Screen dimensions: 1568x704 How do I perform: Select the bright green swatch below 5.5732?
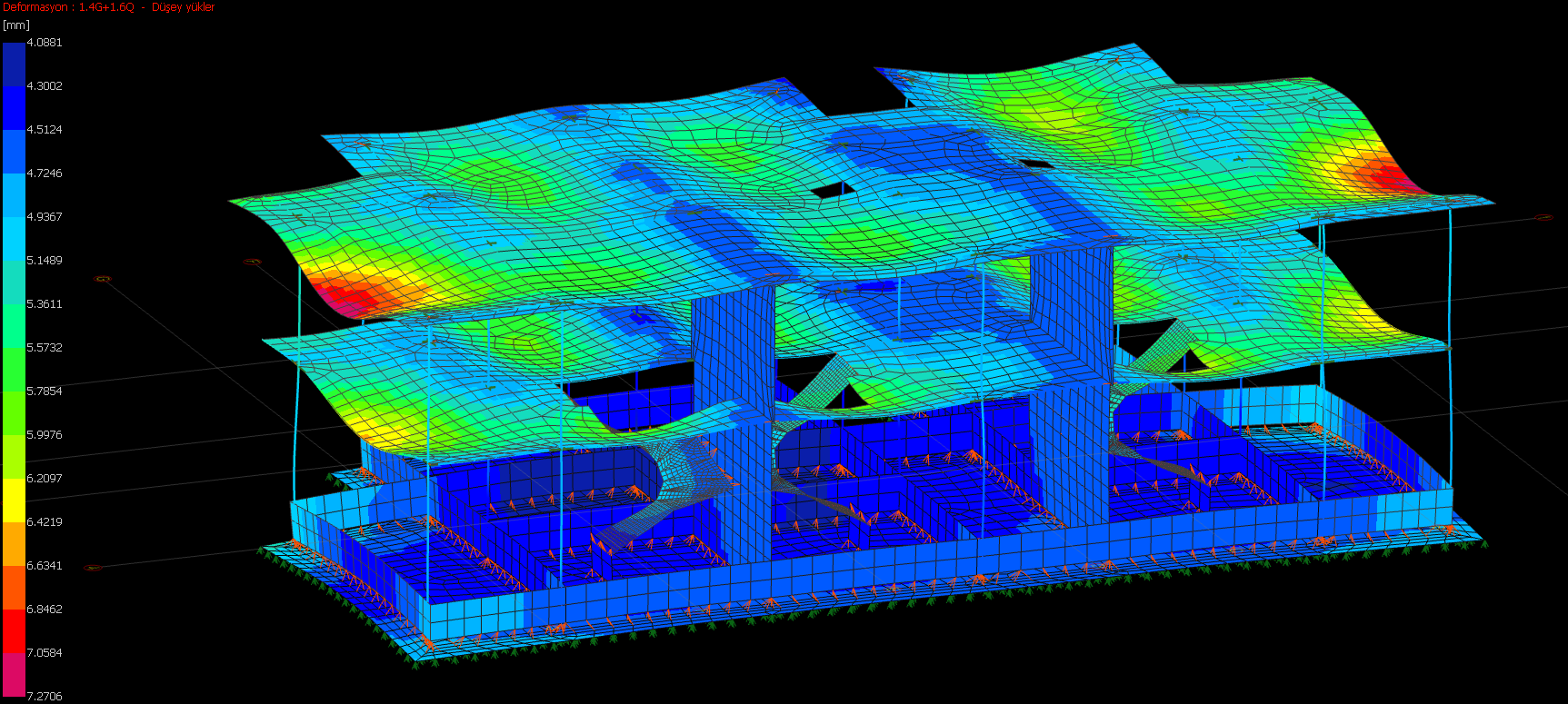[14, 369]
